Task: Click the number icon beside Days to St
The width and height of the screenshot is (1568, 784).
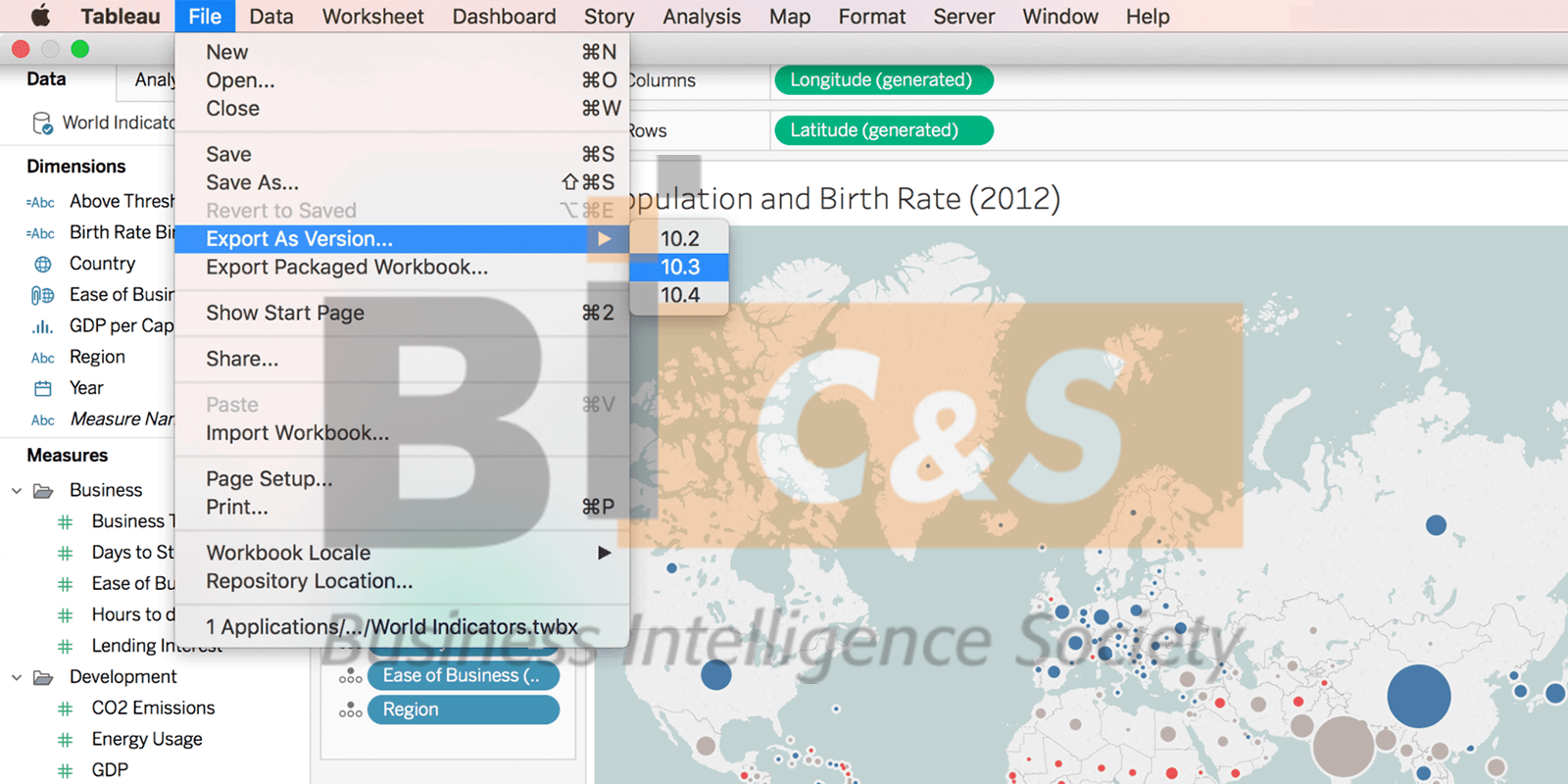Action: pyautogui.click(x=66, y=553)
